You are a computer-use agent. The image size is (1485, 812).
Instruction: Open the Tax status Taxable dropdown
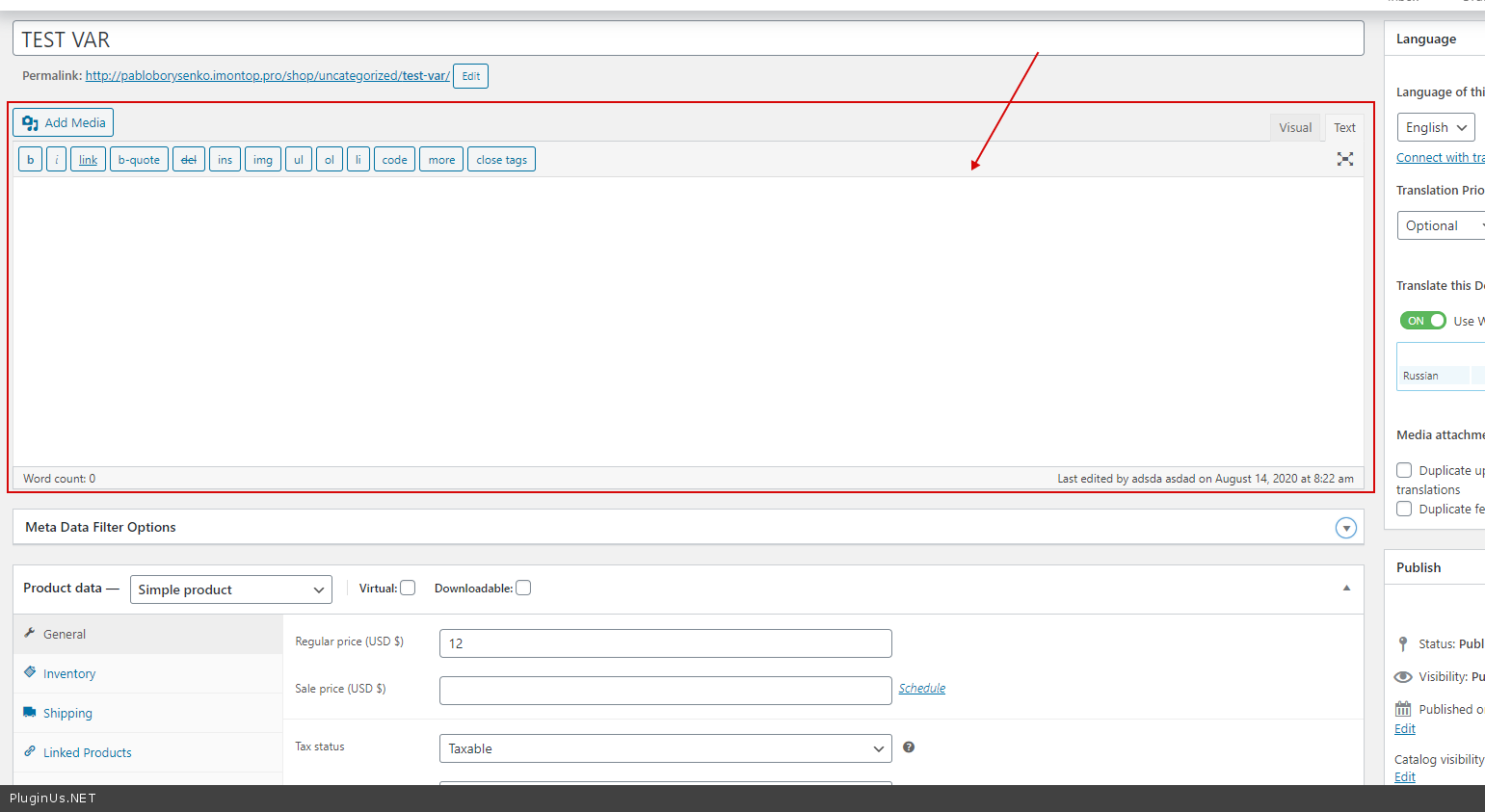point(666,748)
